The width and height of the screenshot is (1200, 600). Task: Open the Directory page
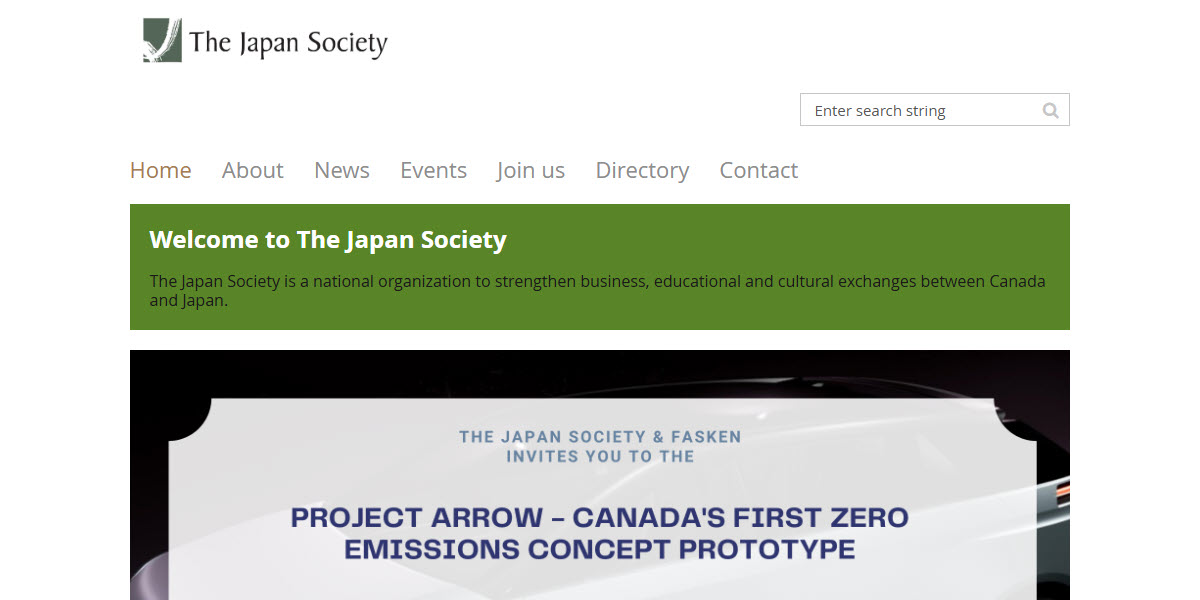pyautogui.click(x=642, y=170)
